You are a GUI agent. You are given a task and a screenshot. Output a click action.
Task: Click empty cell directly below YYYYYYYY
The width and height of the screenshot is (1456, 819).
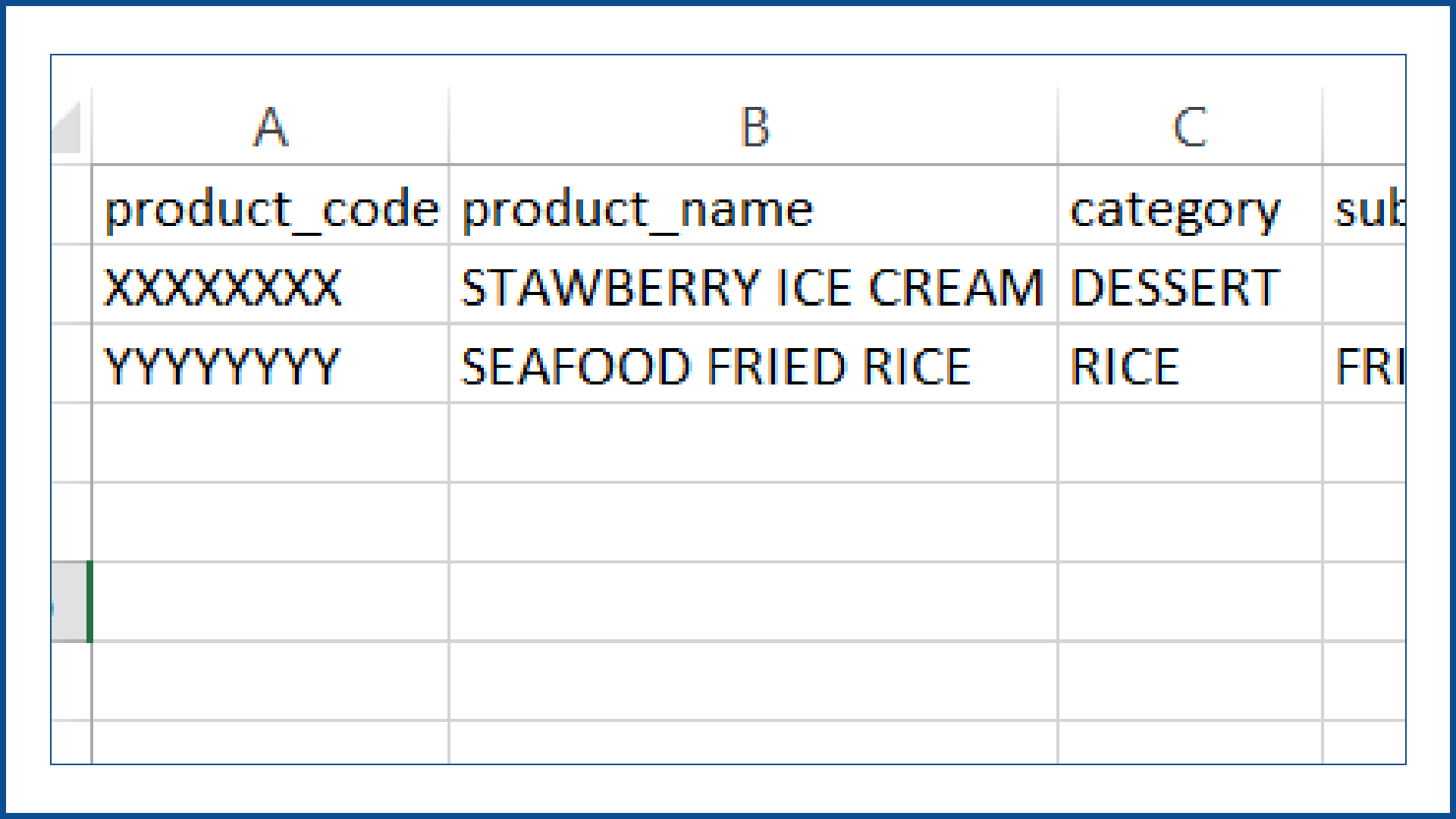pyautogui.click(x=270, y=443)
